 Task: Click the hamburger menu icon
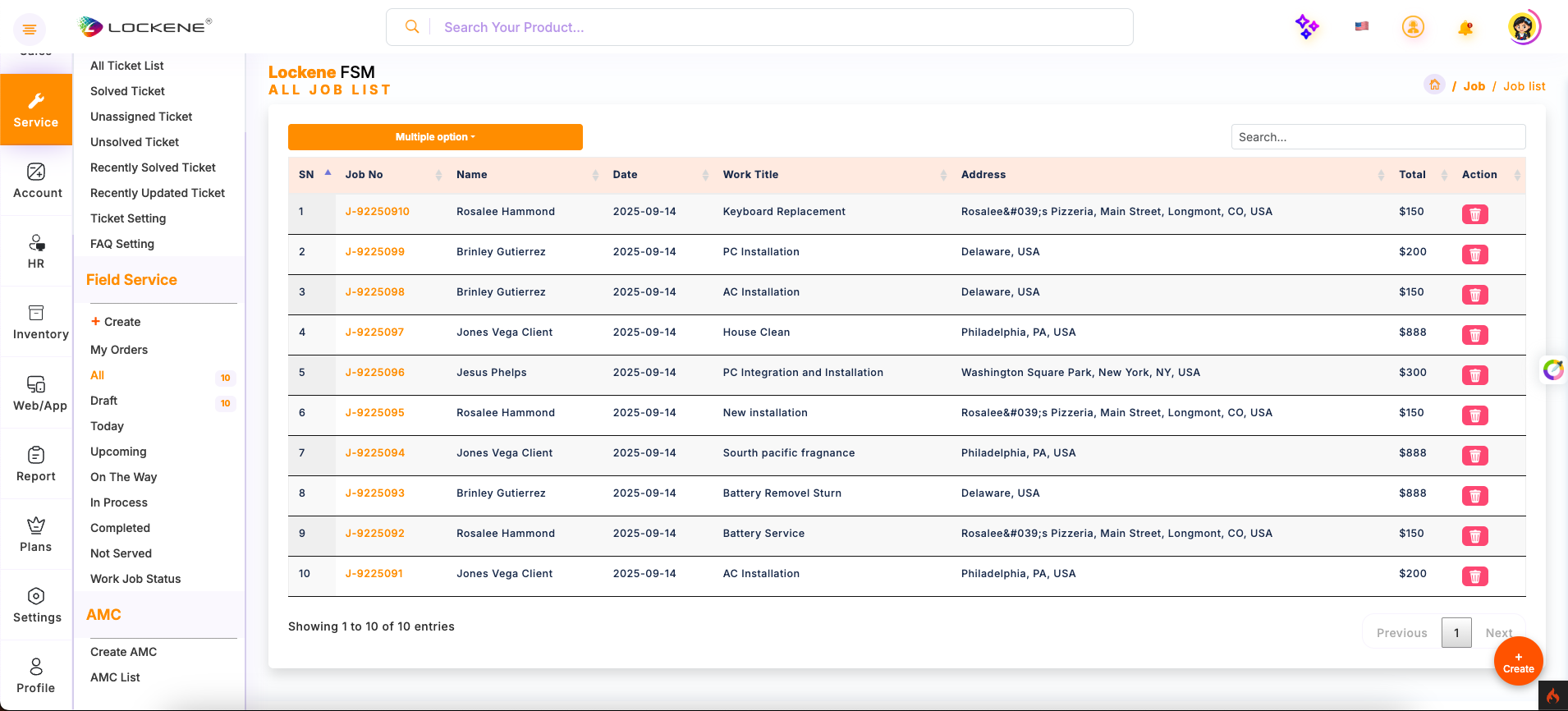[30, 30]
